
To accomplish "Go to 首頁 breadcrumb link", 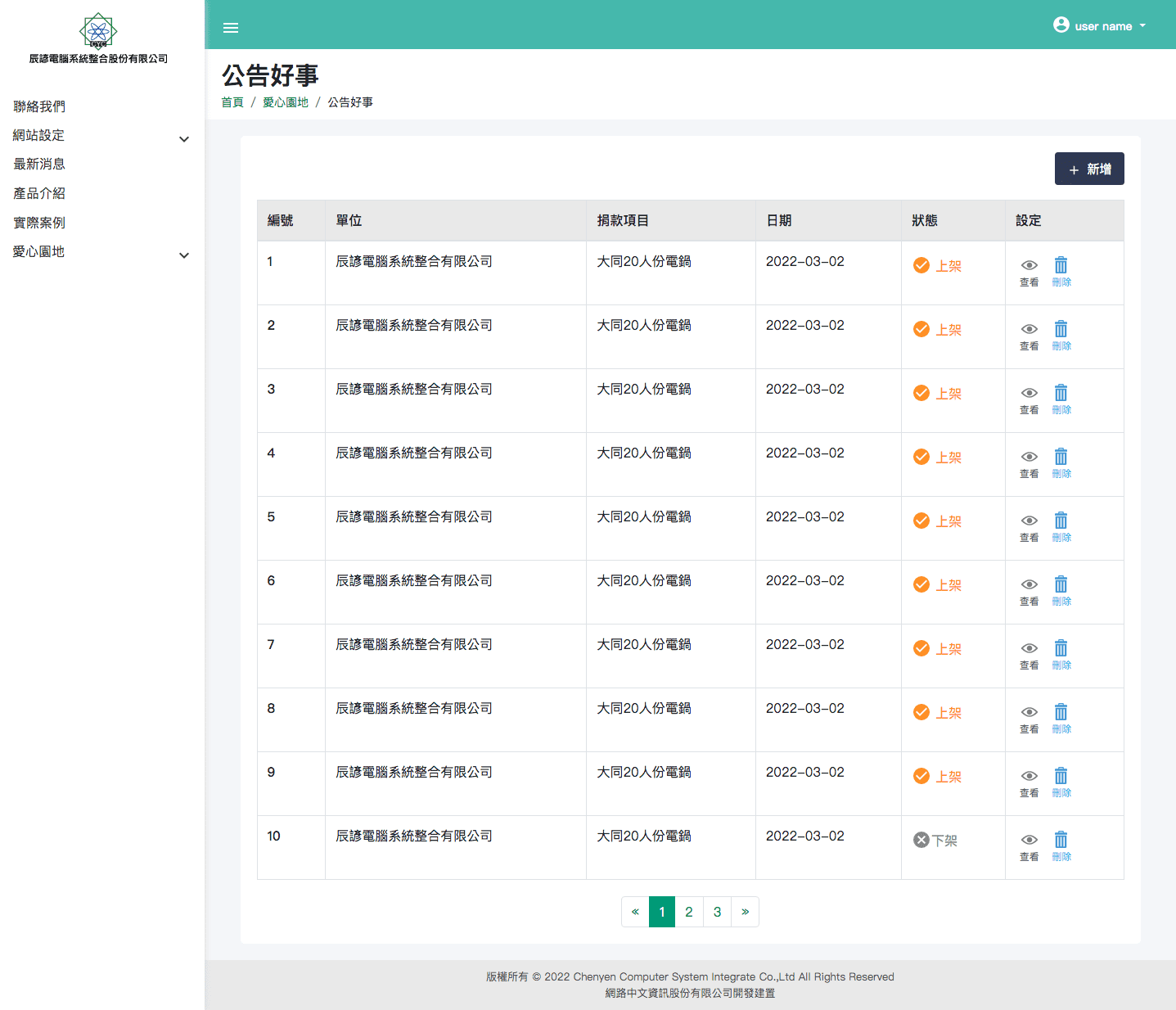I will point(232,102).
